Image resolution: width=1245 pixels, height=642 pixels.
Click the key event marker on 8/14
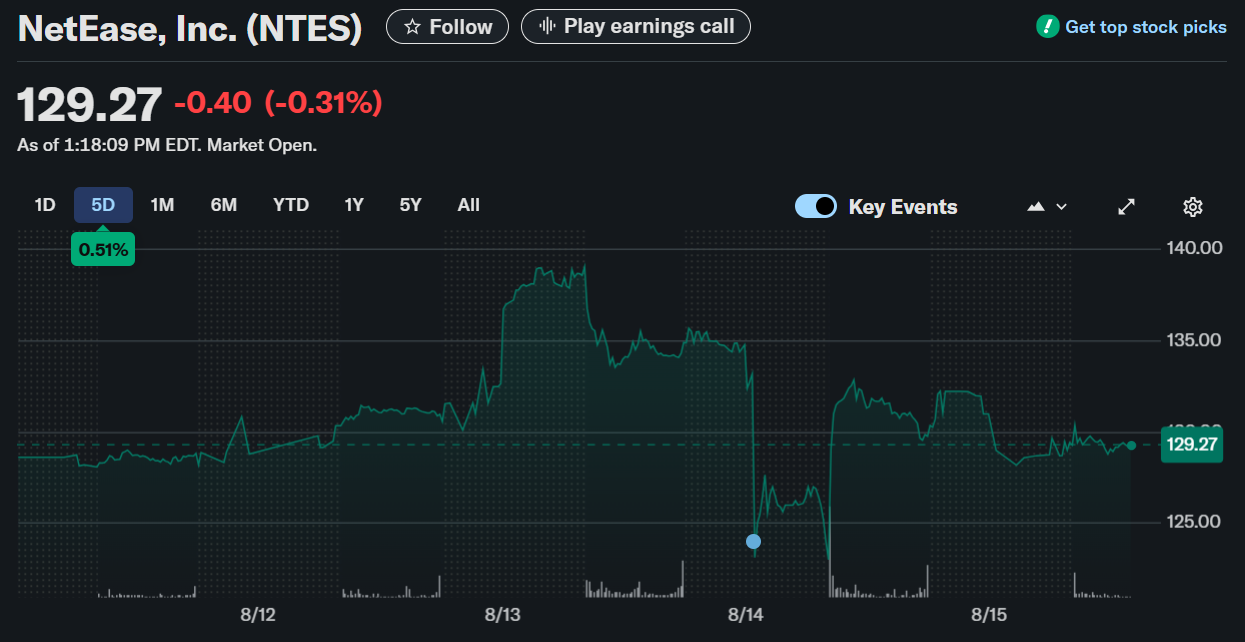[x=753, y=541]
